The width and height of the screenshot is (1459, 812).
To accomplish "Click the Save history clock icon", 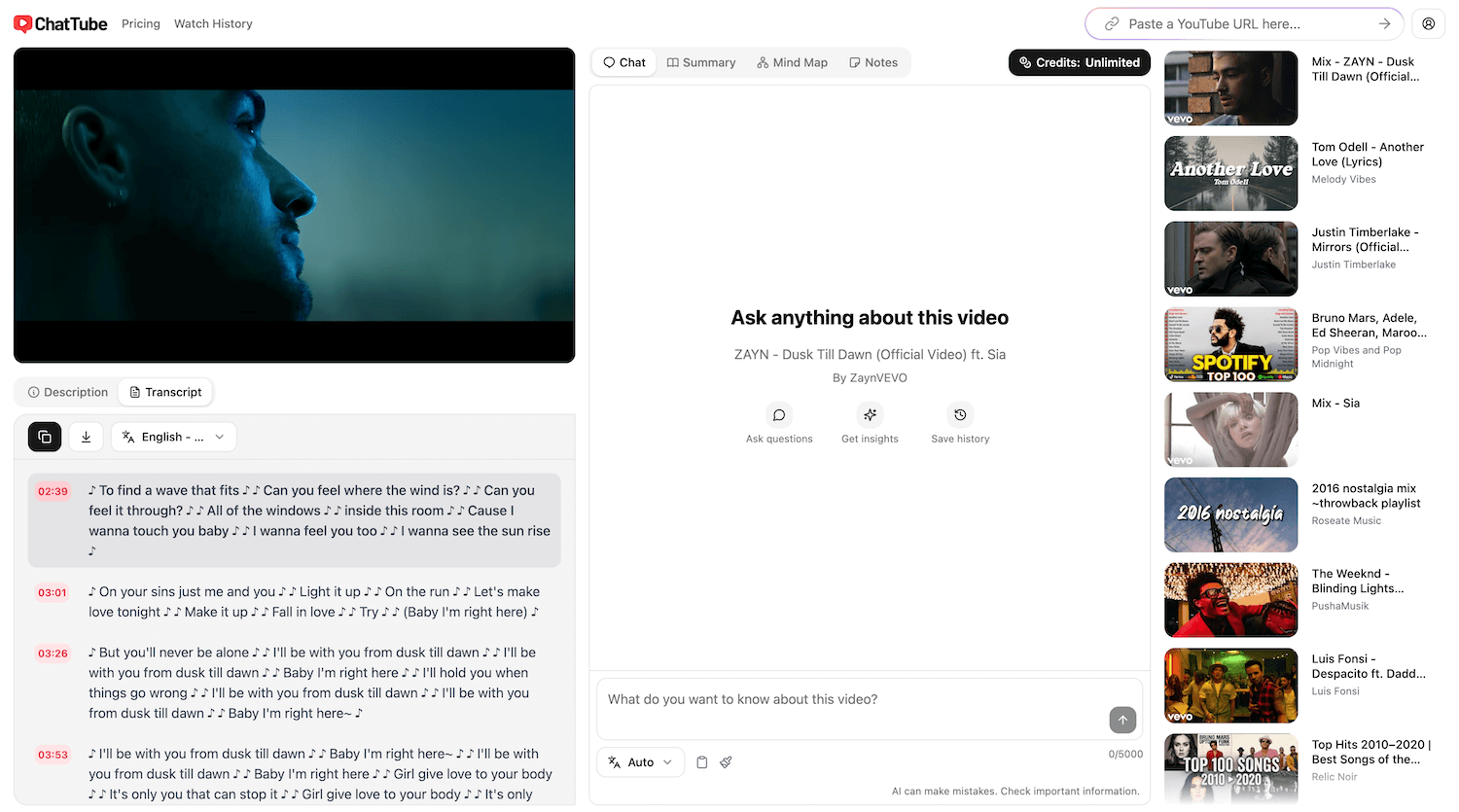I will [960, 415].
